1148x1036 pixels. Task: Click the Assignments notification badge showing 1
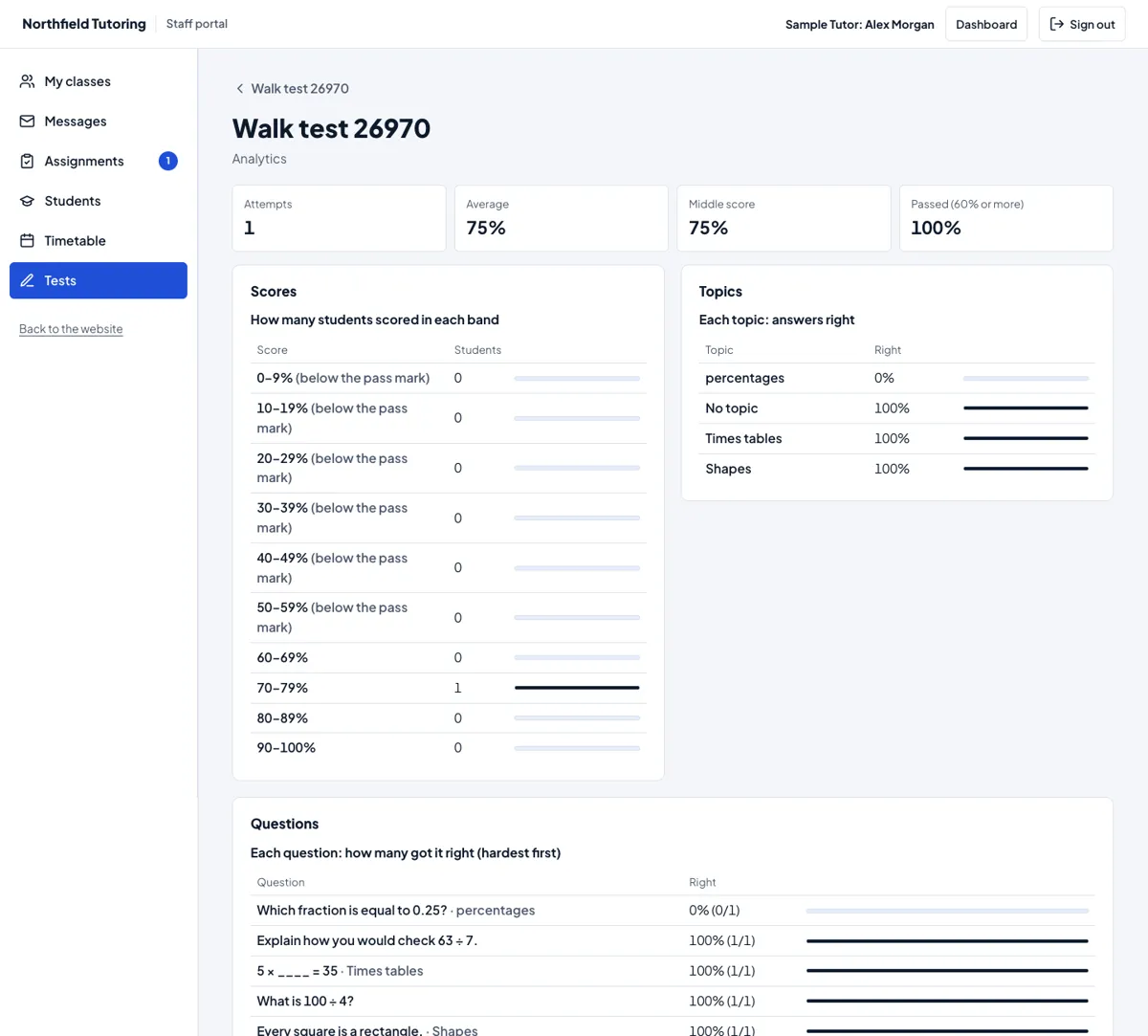(168, 161)
